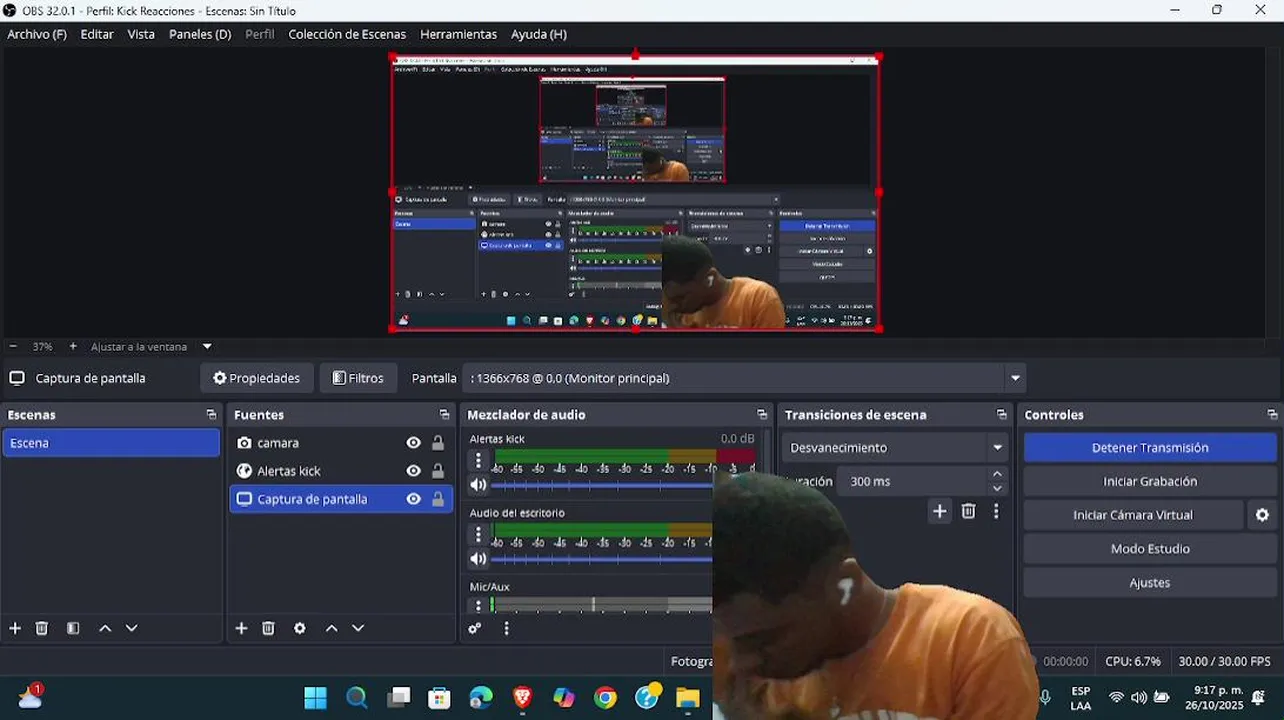This screenshot has width=1284, height=720.
Task: Mute Alertas kick audio channel
Action: click(x=478, y=485)
